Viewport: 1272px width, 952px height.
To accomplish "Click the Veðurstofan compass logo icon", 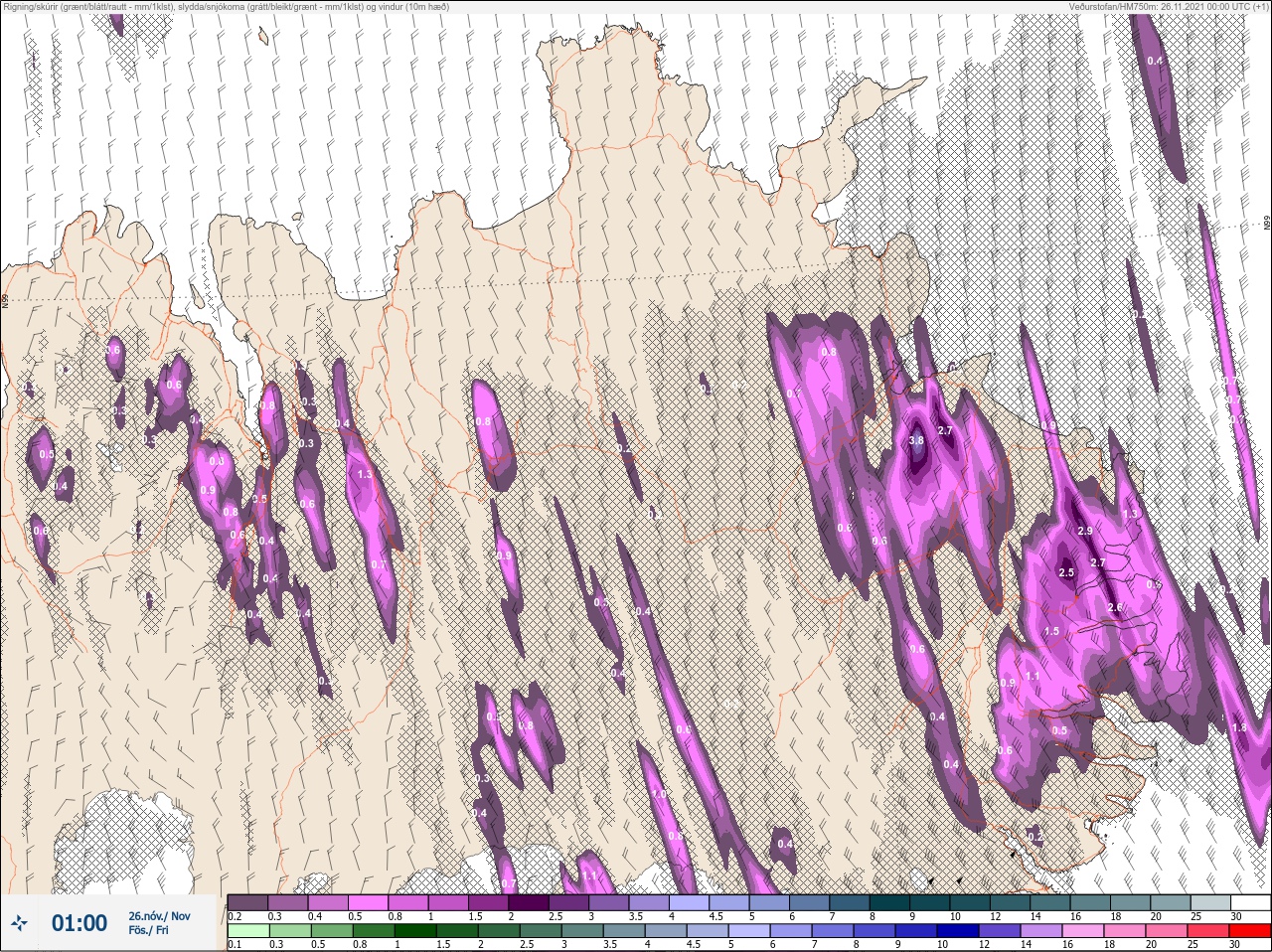I will point(20,924).
